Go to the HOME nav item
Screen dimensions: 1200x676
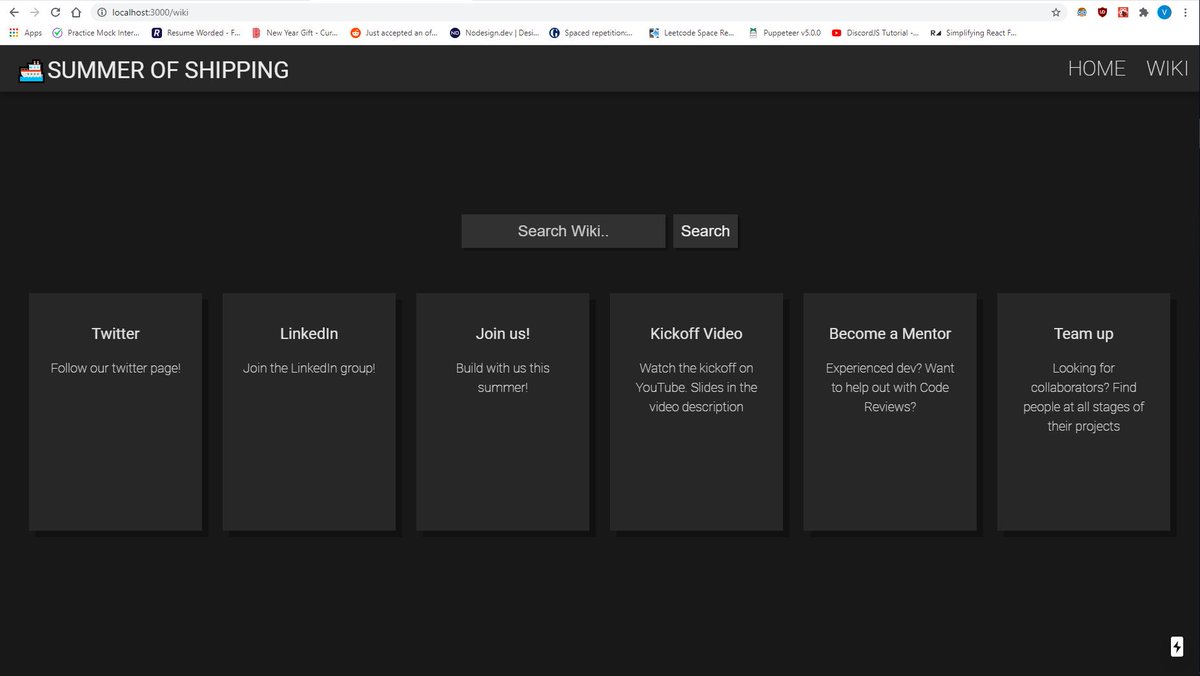pyautogui.click(x=1097, y=68)
